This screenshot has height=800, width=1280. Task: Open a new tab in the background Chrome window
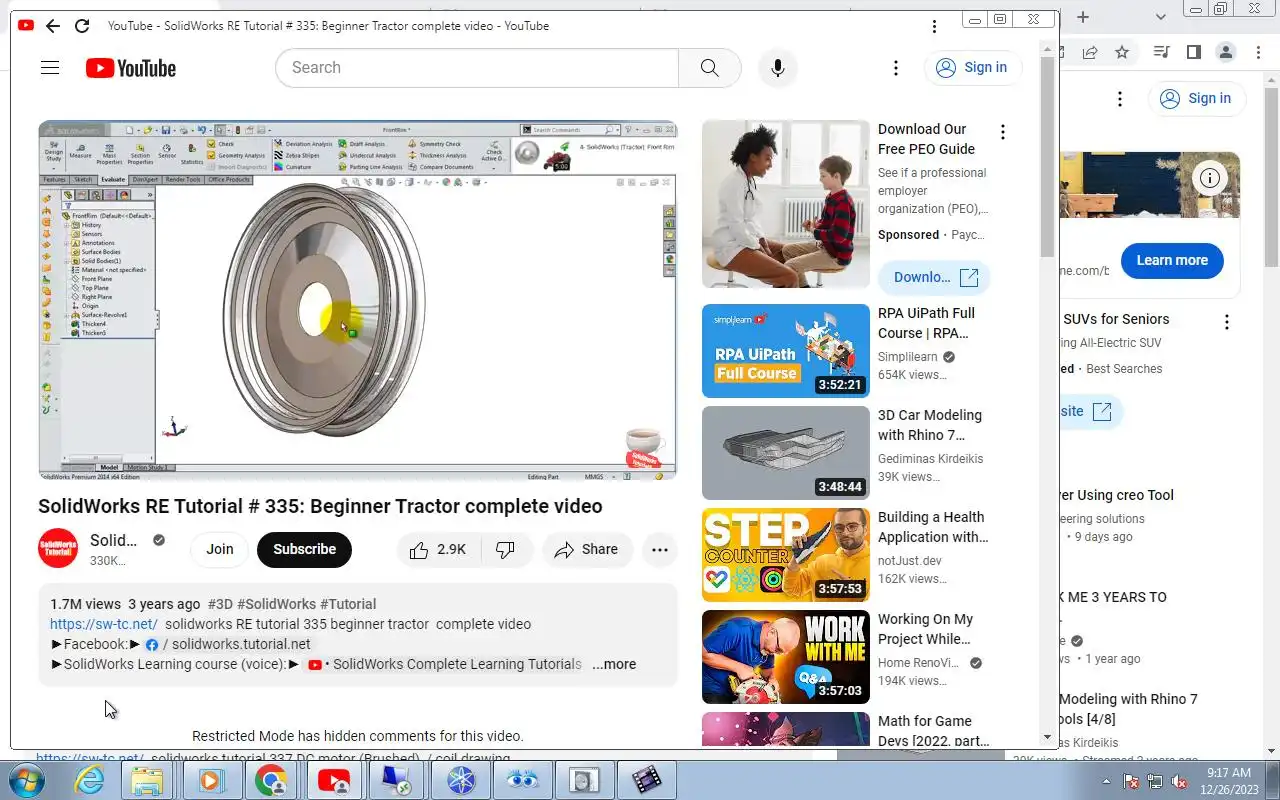(x=1083, y=17)
